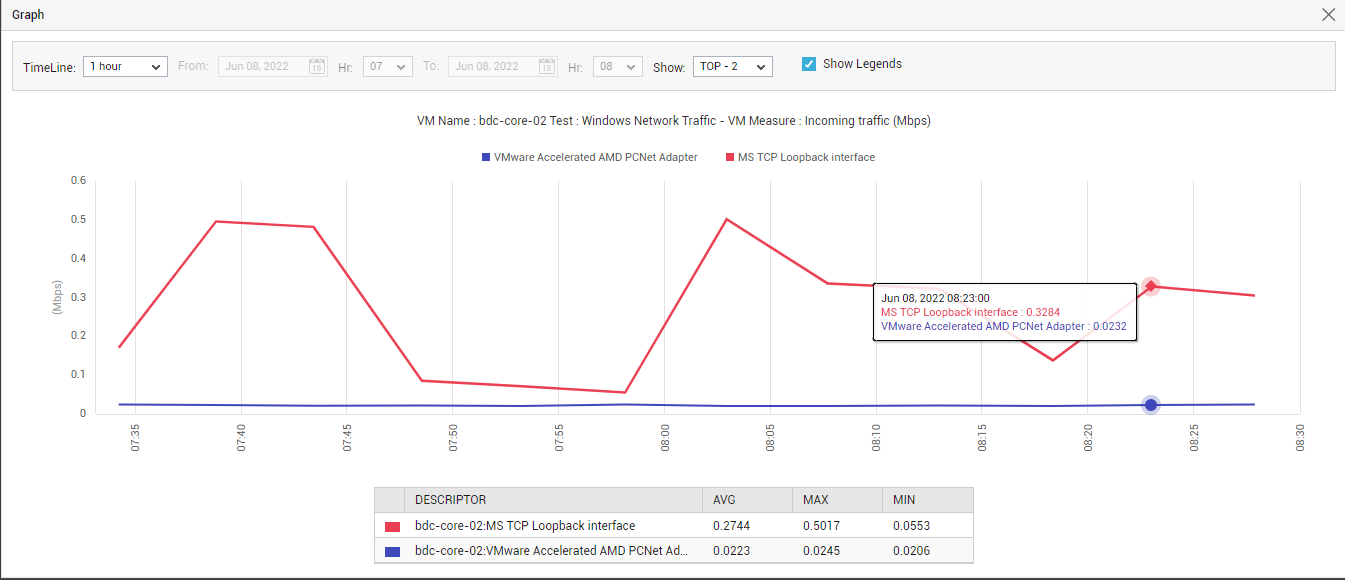Click the MAX value 0.5017
The width and height of the screenshot is (1345, 580).
coord(820,526)
